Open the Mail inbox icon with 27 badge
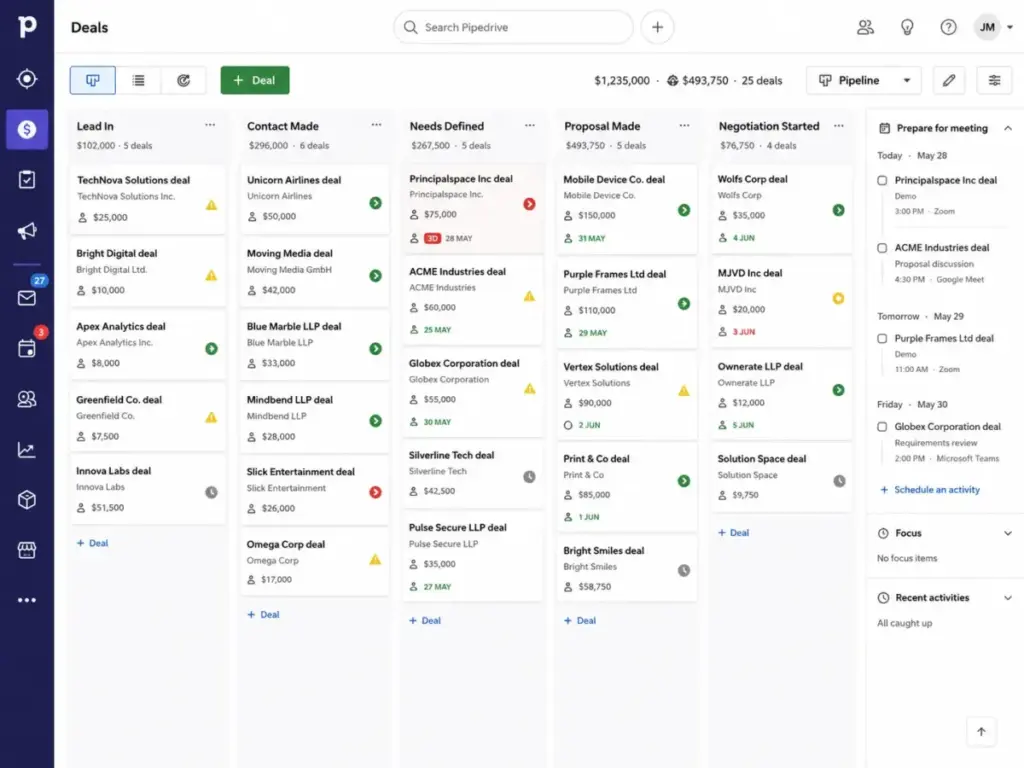 pyautogui.click(x=27, y=298)
